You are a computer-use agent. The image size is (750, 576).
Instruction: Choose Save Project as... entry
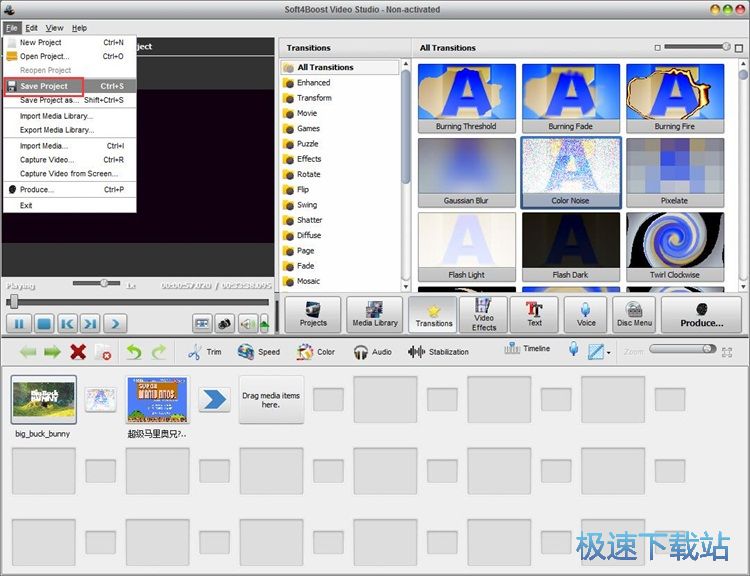(70, 100)
